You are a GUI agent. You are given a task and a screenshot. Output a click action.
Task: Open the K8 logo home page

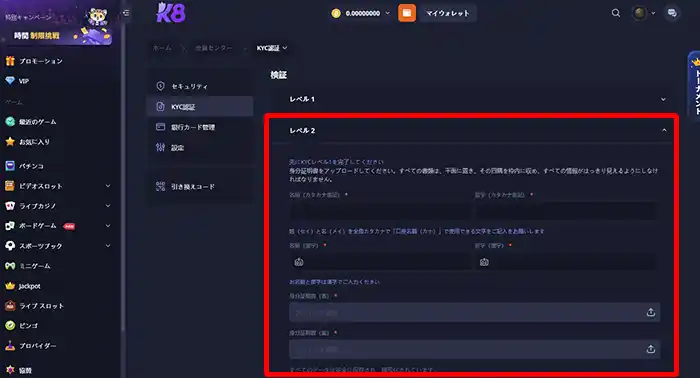point(171,13)
